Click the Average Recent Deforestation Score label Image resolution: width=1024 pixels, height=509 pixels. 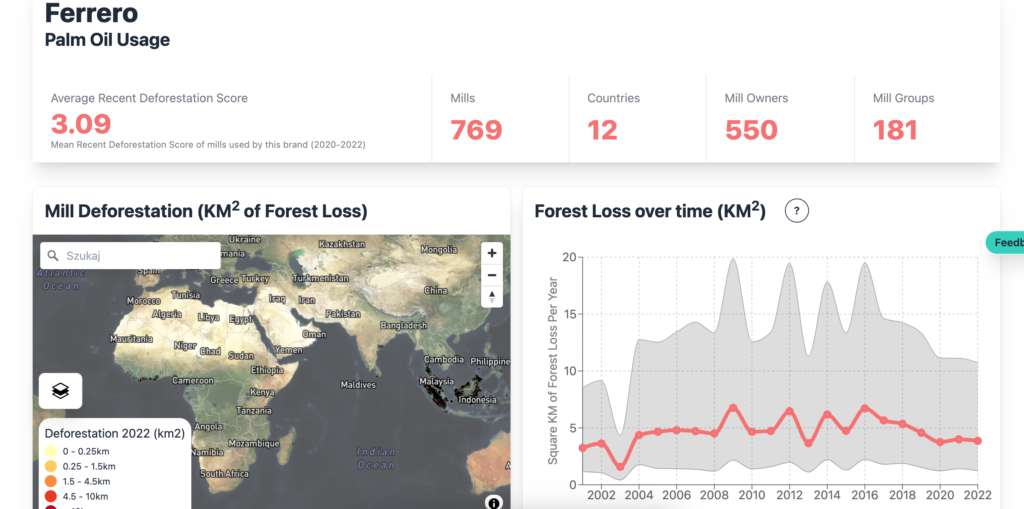coord(150,99)
